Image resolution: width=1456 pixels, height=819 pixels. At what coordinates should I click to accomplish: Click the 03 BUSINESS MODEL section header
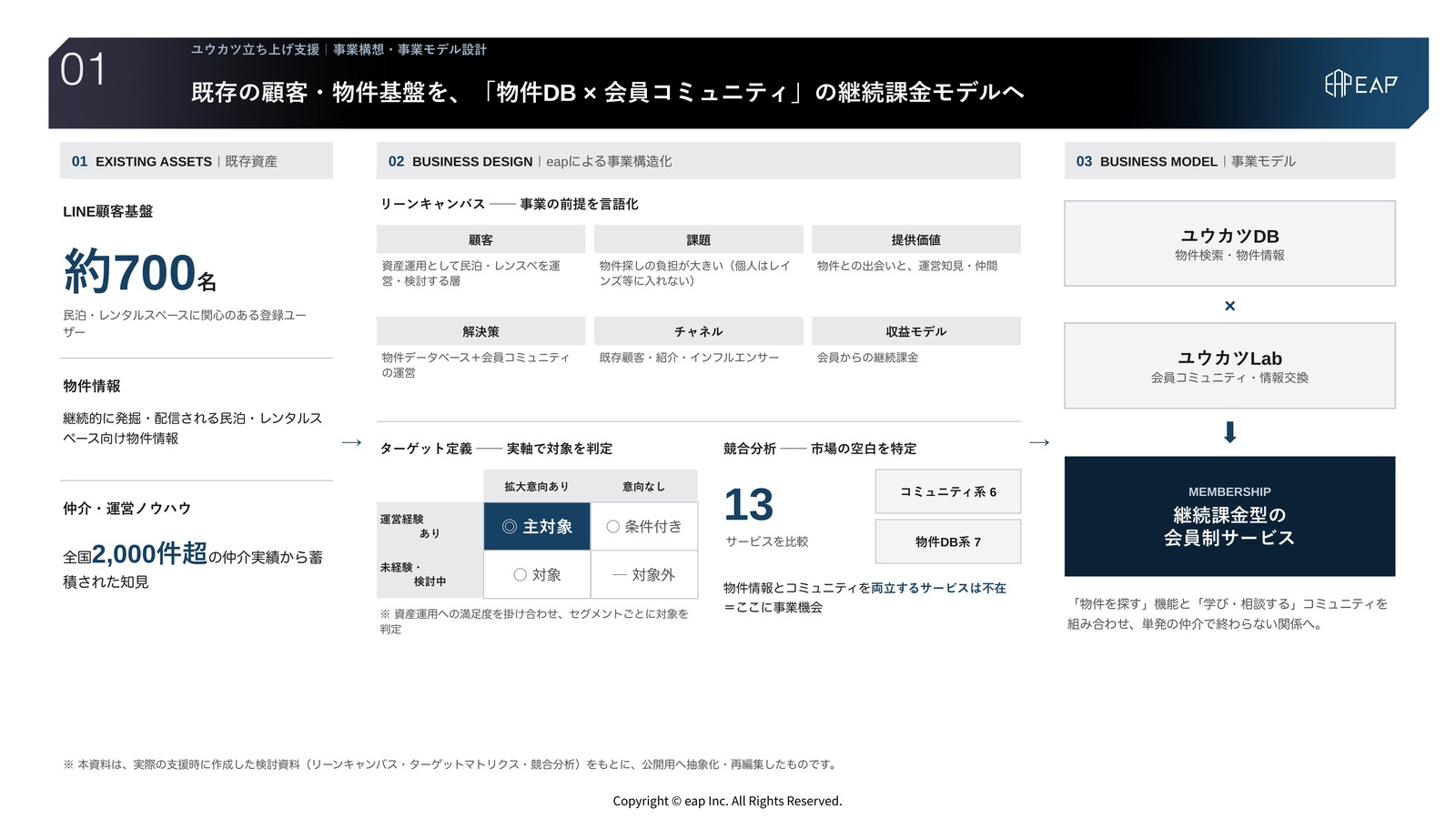pyautogui.click(x=1229, y=161)
